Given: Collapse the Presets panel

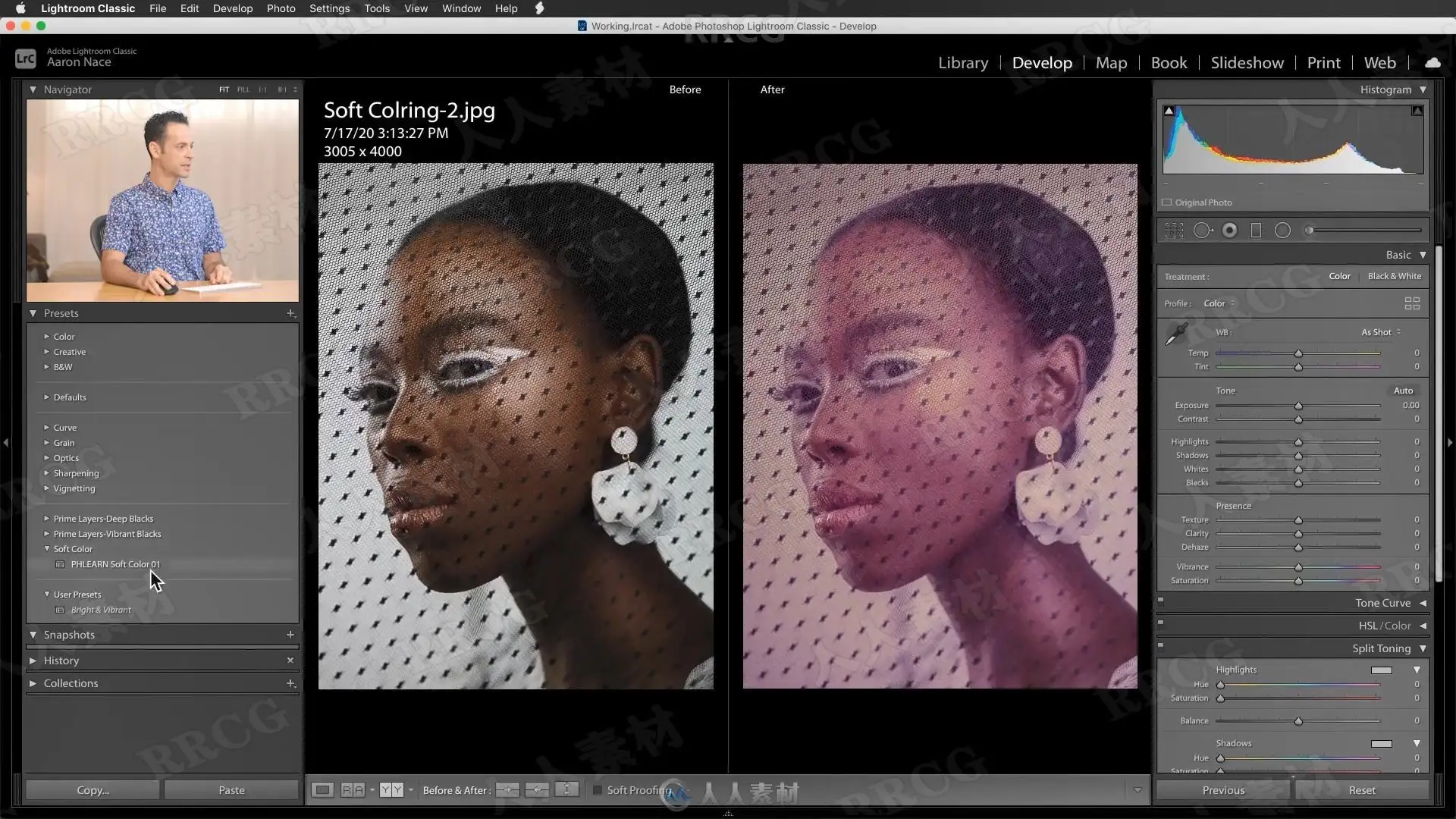Looking at the screenshot, I should (33, 313).
